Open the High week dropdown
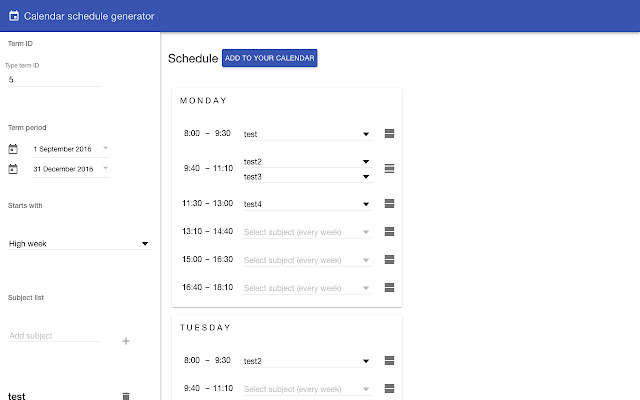 (x=80, y=244)
